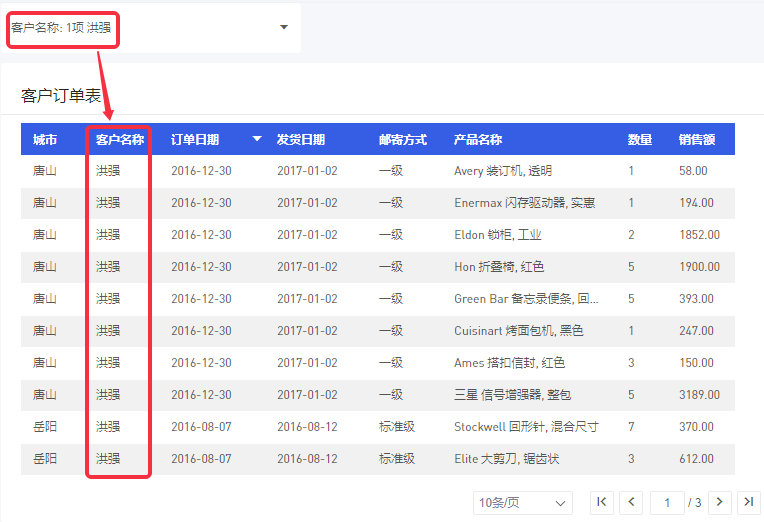Jump to first page of the table

tap(602, 502)
